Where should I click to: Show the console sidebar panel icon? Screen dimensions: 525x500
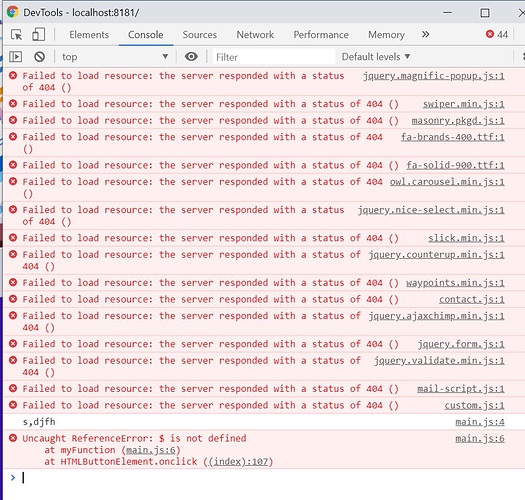coord(15,57)
